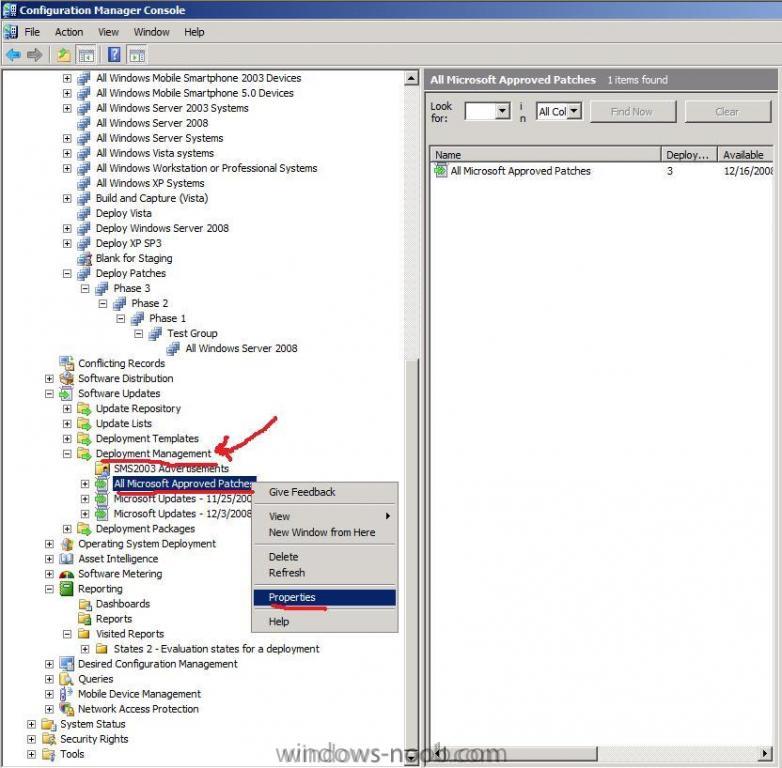The height and width of the screenshot is (768, 782).
Task: Click the Update Lists folder icon
Action: [x=84, y=423]
